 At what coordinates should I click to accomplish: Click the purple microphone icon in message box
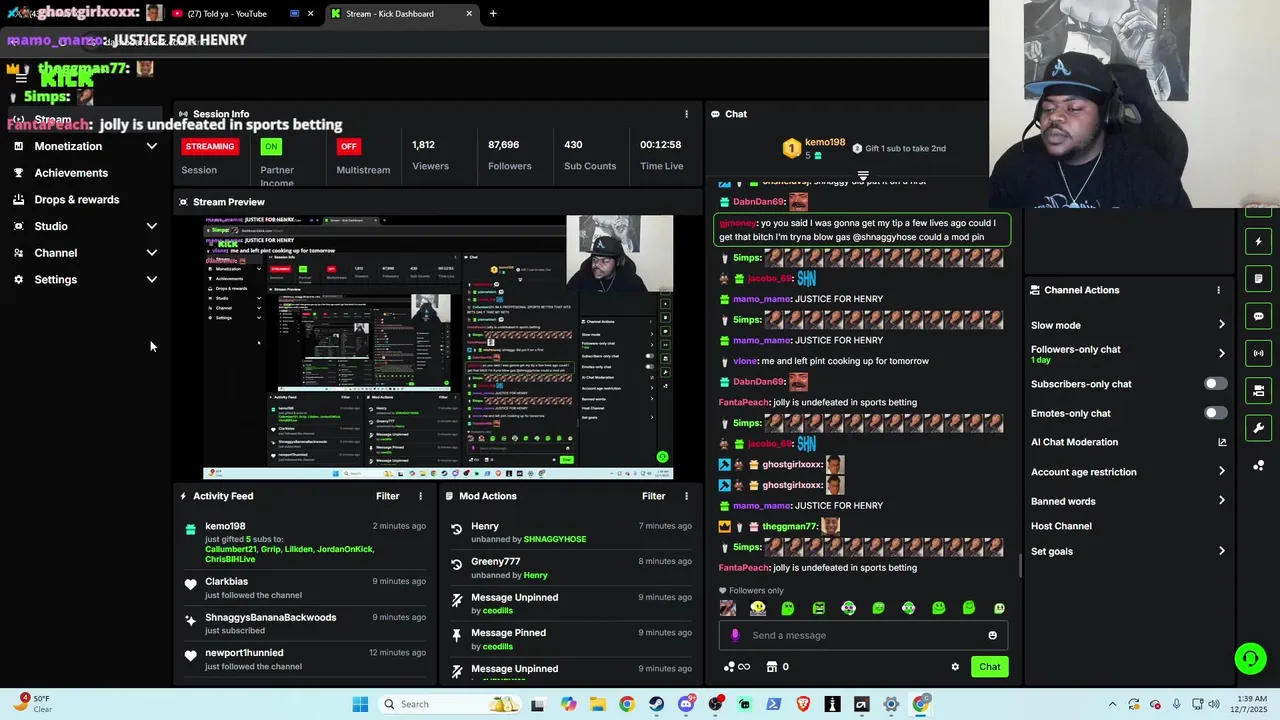coord(735,635)
